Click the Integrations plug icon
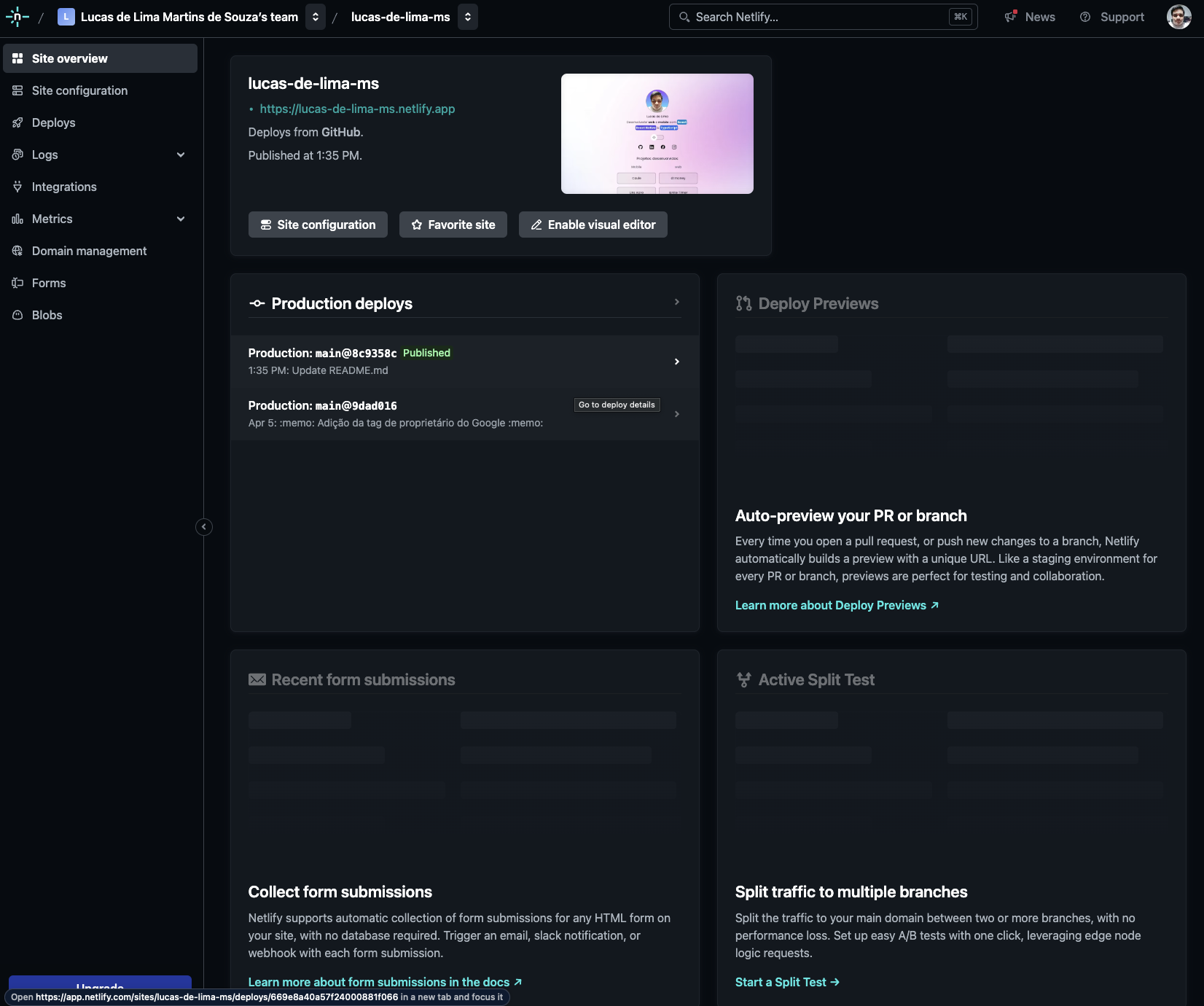Image resolution: width=1204 pixels, height=1006 pixels. pyautogui.click(x=17, y=187)
